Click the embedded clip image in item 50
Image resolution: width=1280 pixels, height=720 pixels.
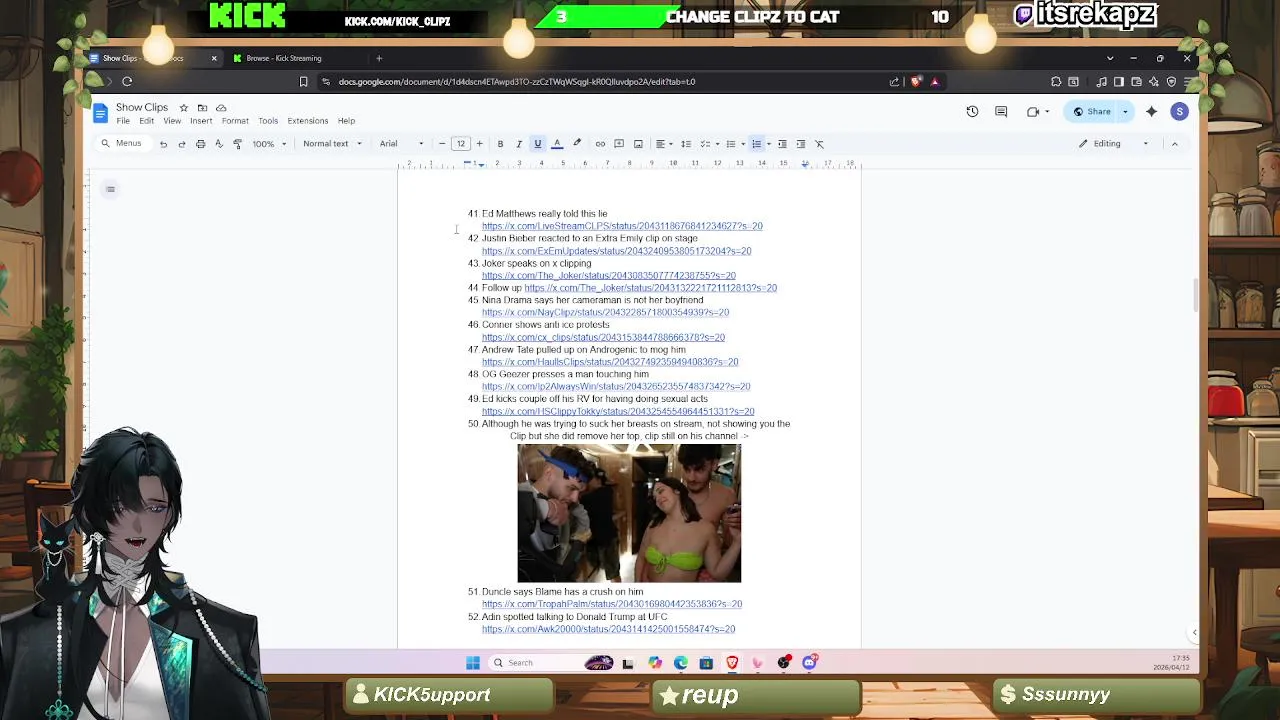pyautogui.click(x=629, y=513)
